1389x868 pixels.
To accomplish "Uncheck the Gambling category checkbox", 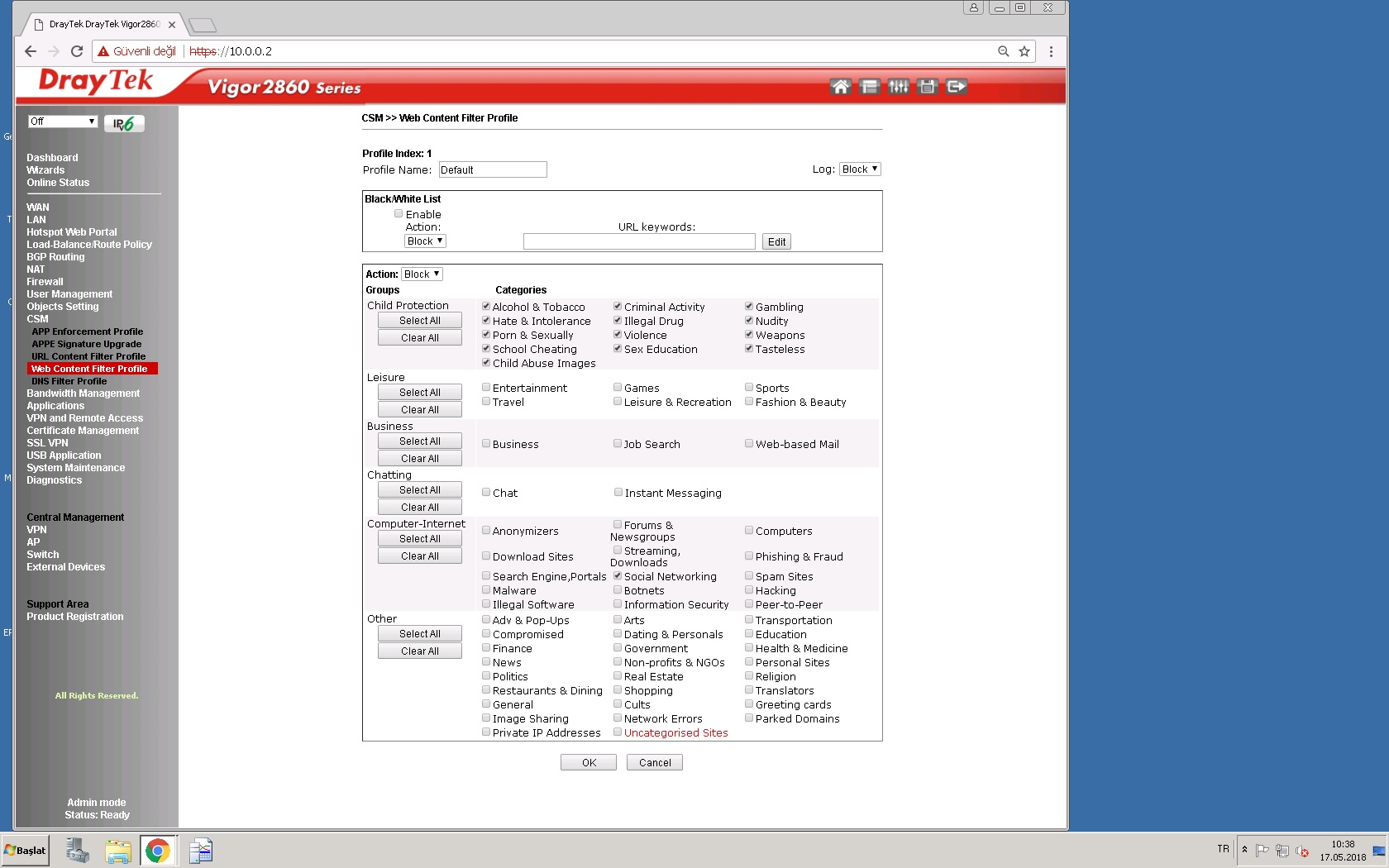I will coord(749,307).
